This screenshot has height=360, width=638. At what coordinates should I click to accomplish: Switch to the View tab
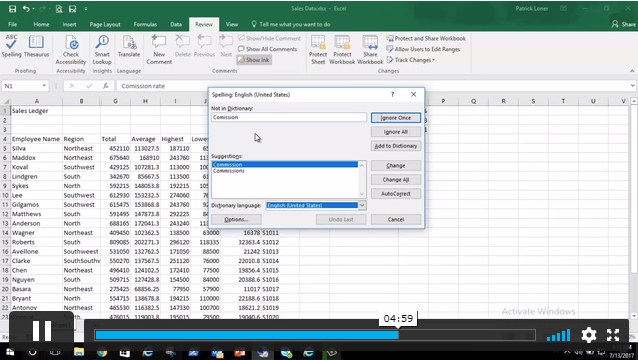tap(232, 24)
